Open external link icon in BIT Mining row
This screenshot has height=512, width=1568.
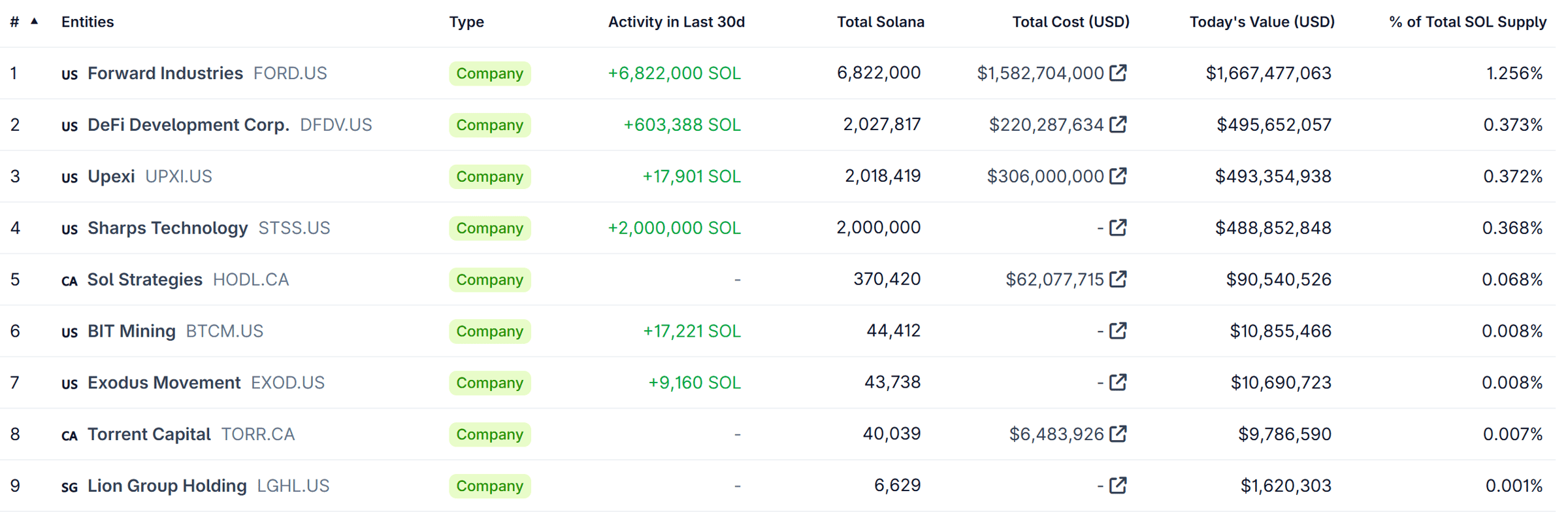coord(1118,331)
